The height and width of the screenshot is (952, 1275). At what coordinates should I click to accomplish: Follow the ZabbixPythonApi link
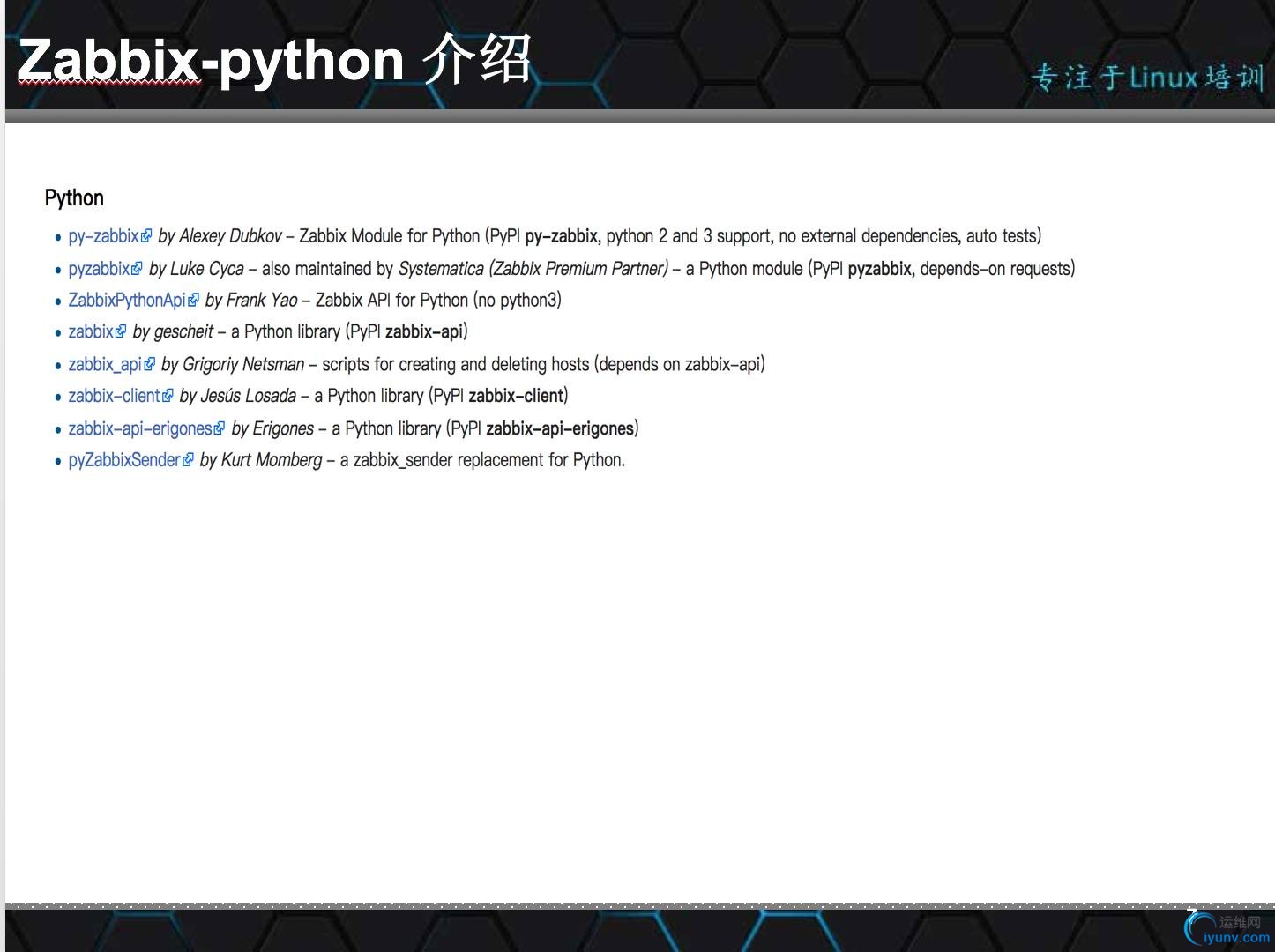pos(127,301)
